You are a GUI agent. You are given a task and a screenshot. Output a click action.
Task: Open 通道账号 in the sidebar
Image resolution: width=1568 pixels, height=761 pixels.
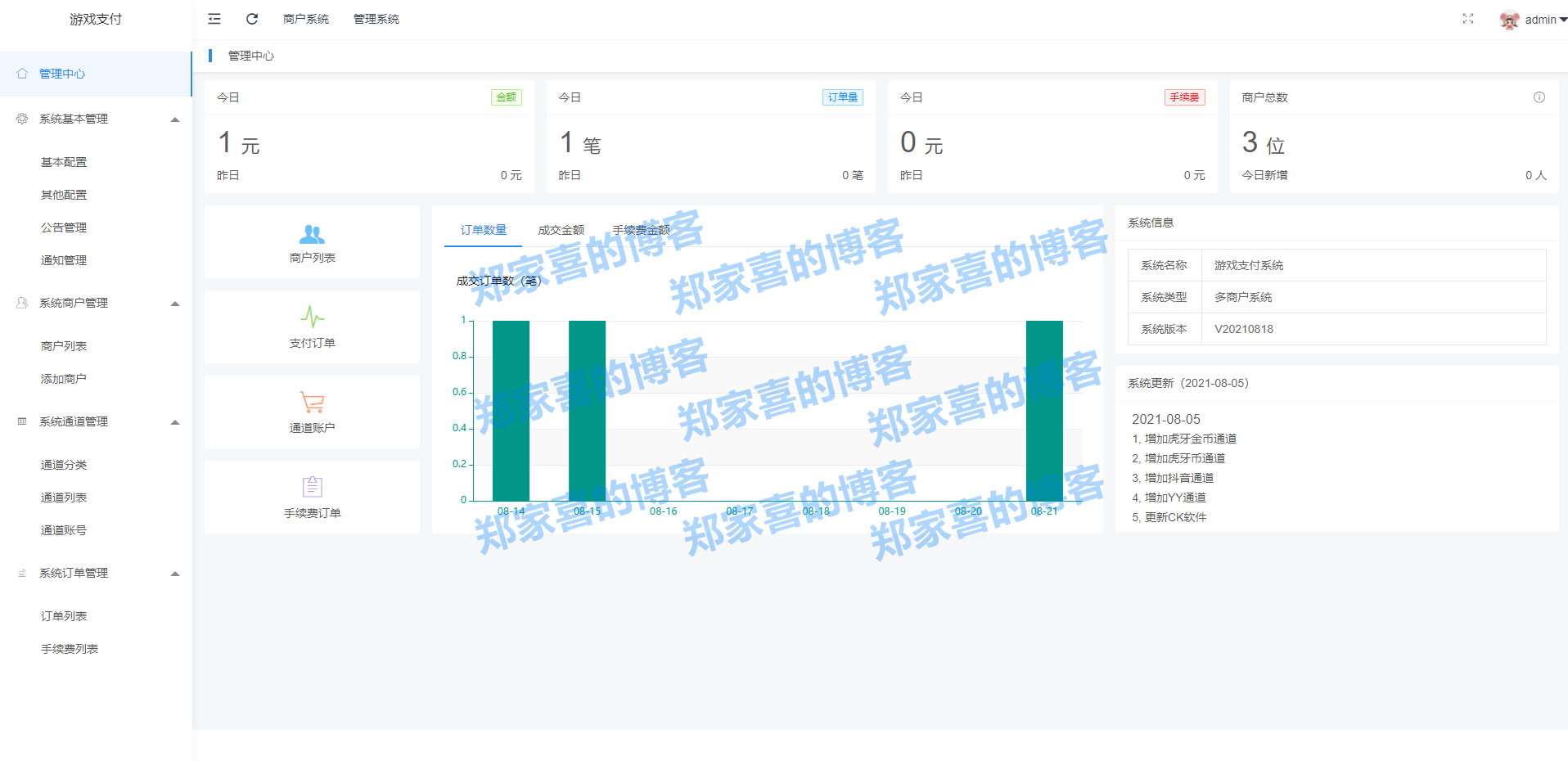point(64,530)
